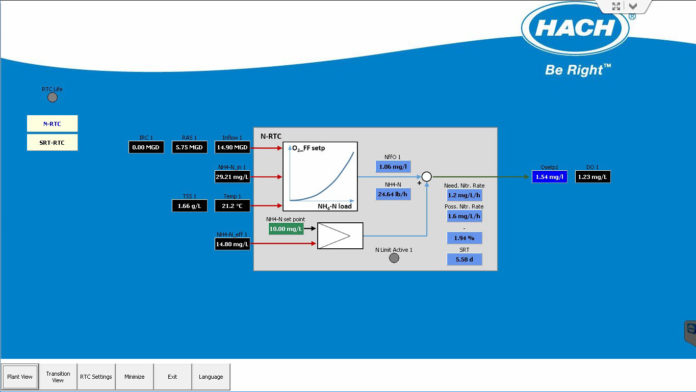Viewport: 696px width, 392px height.
Task: Click the RAS 1 value 5.75 MGD
Action: click(190, 147)
